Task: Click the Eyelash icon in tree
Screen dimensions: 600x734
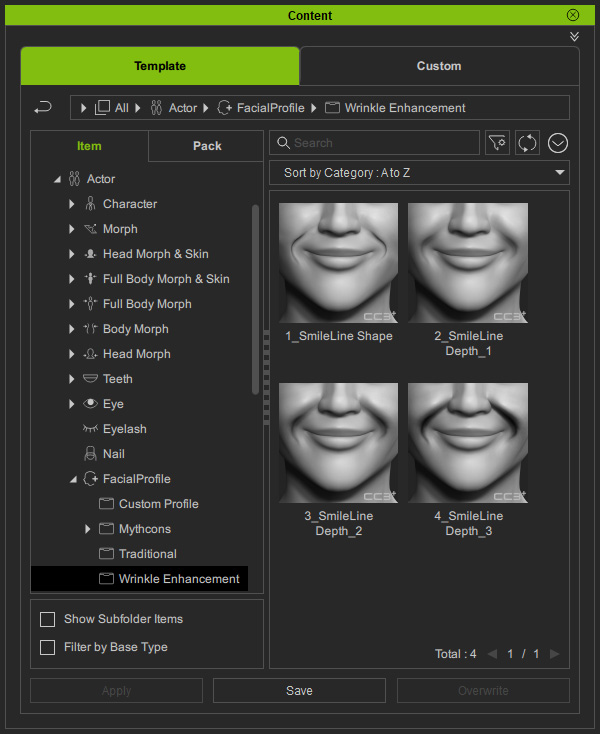Action: coord(90,429)
